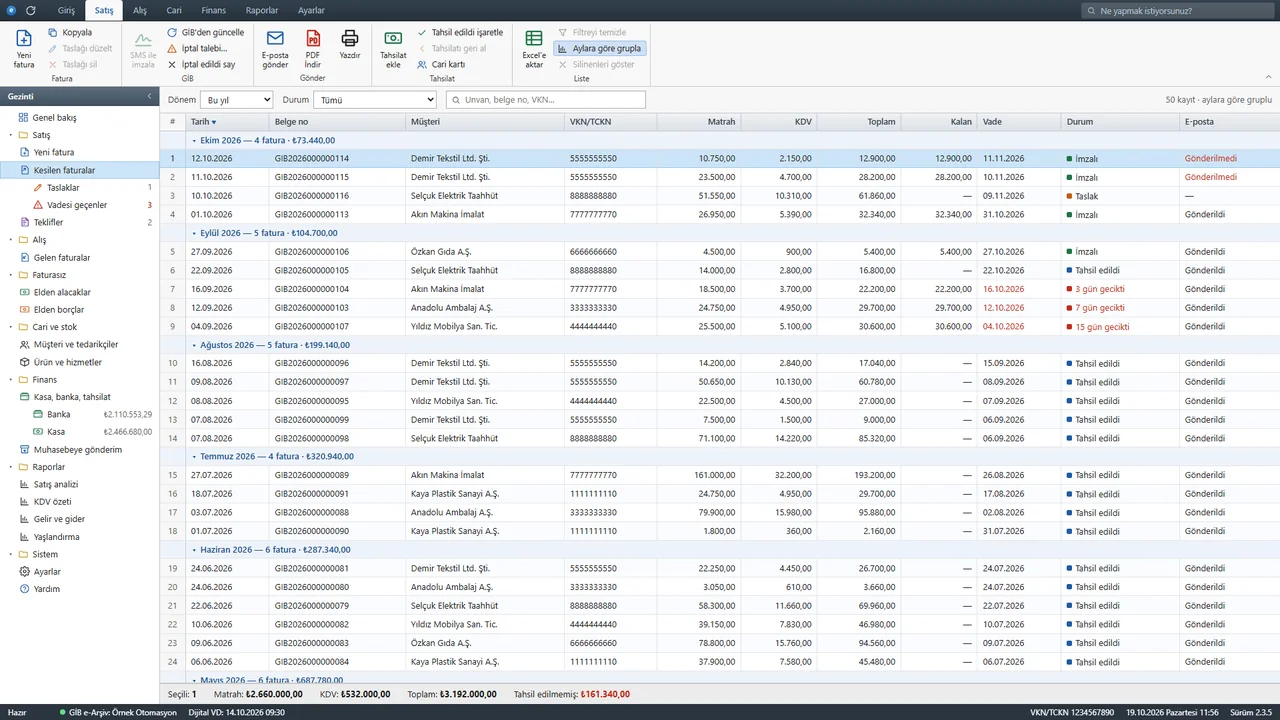1280x720 pixels.
Task: Open the Dönem dropdown showing Bu yıl
Action: [x=236, y=100]
